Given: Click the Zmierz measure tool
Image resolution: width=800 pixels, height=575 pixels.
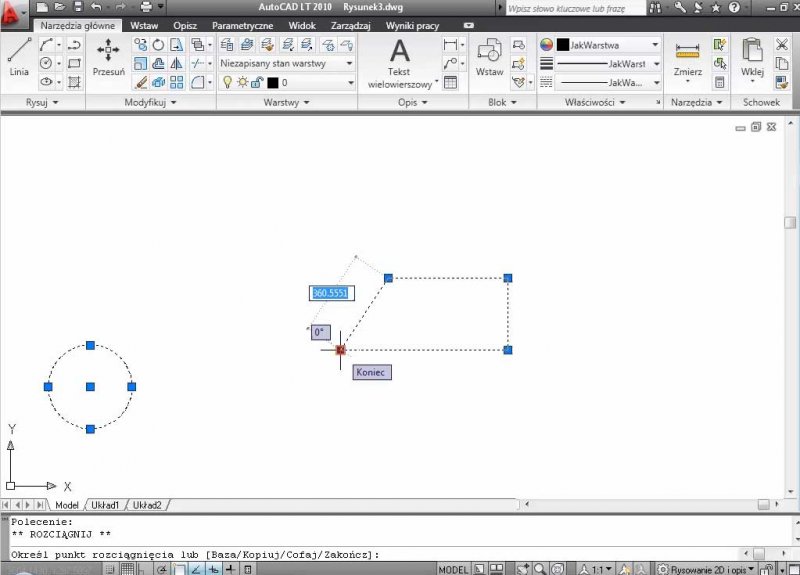Looking at the screenshot, I should (x=687, y=58).
